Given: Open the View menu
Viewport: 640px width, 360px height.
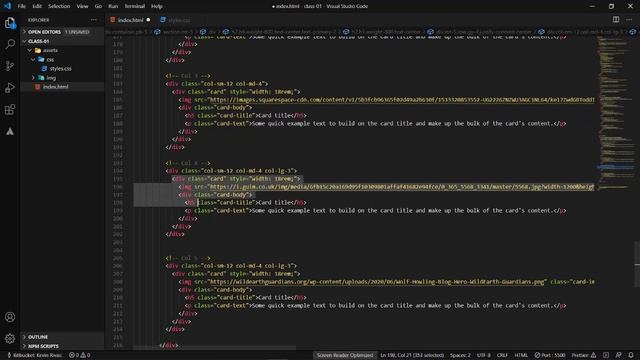Looking at the screenshot, I should pyautogui.click(x=82, y=6).
